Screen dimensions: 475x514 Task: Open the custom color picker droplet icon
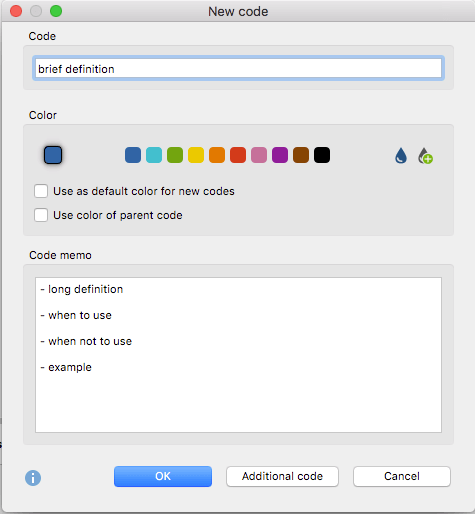click(401, 156)
